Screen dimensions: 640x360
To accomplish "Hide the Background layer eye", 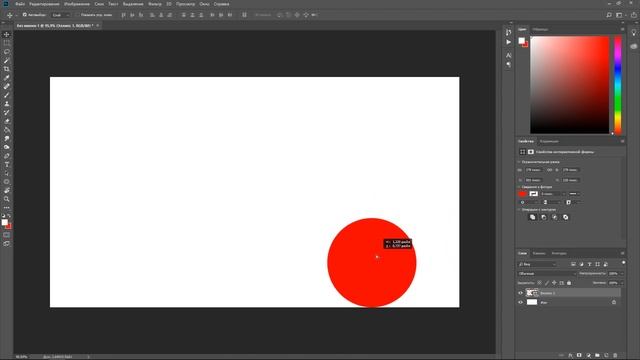I will (x=520, y=302).
